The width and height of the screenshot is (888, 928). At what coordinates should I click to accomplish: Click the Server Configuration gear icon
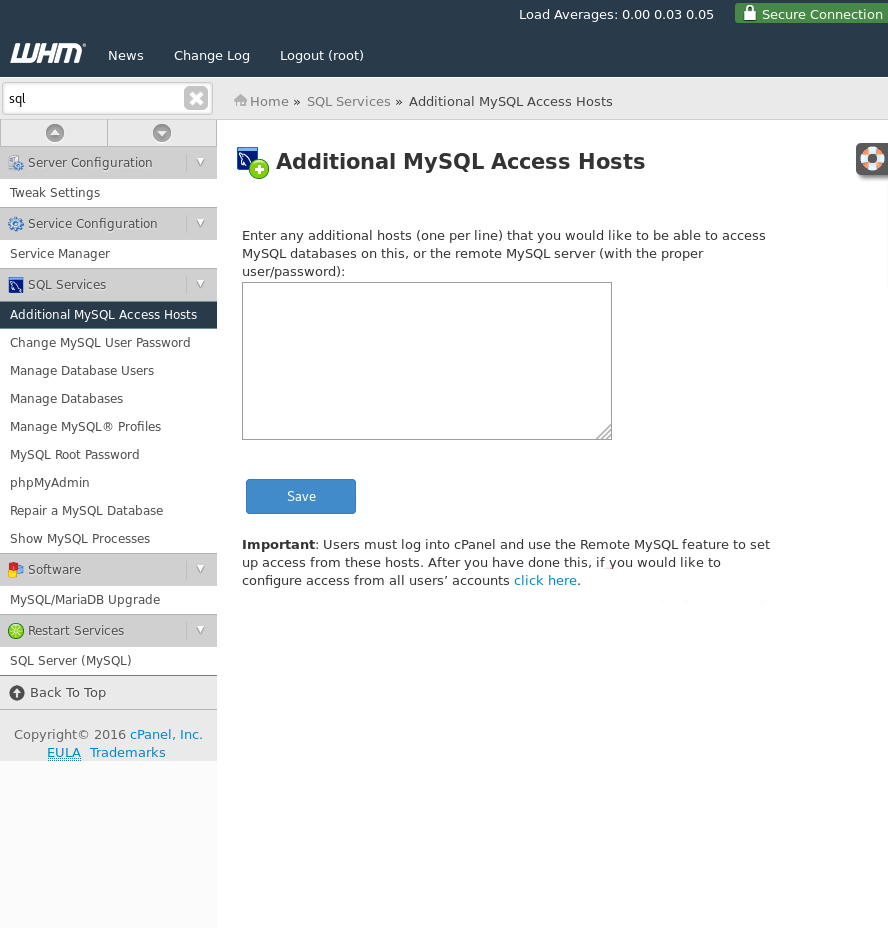(16, 163)
